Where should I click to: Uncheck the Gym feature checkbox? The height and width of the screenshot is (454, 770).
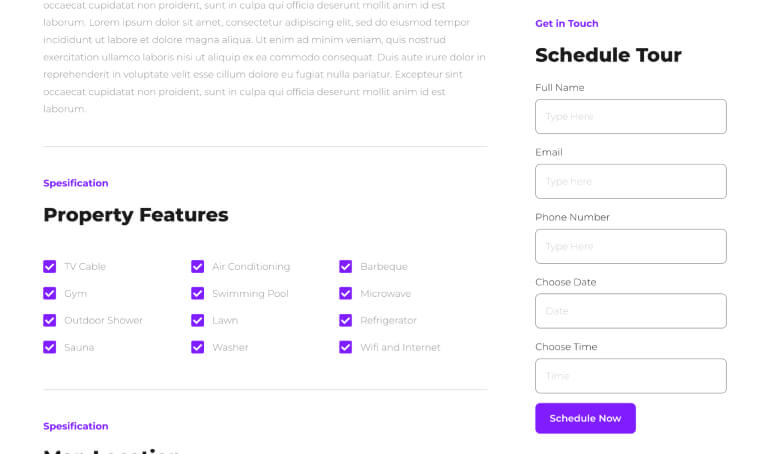(x=49, y=294)
